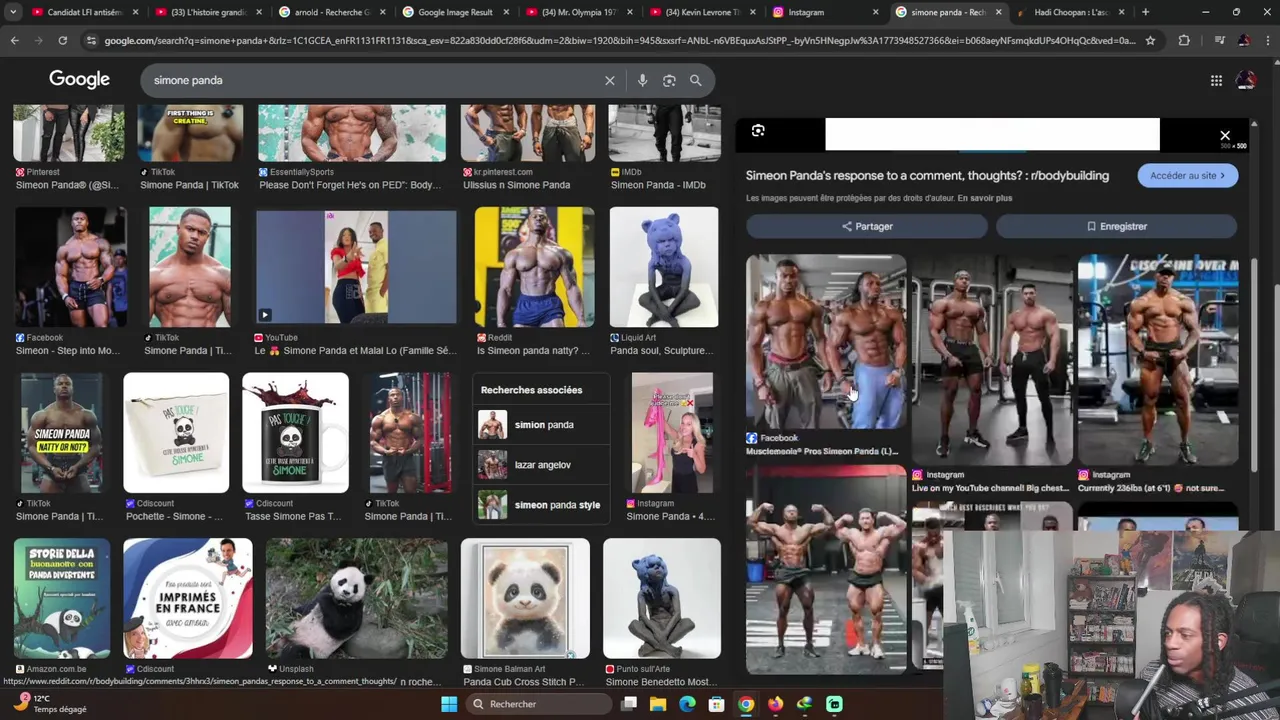Open the Cdiscount Pochette Simone image
The height and width of the screenshot is (720, 1280).
(176, 433)
